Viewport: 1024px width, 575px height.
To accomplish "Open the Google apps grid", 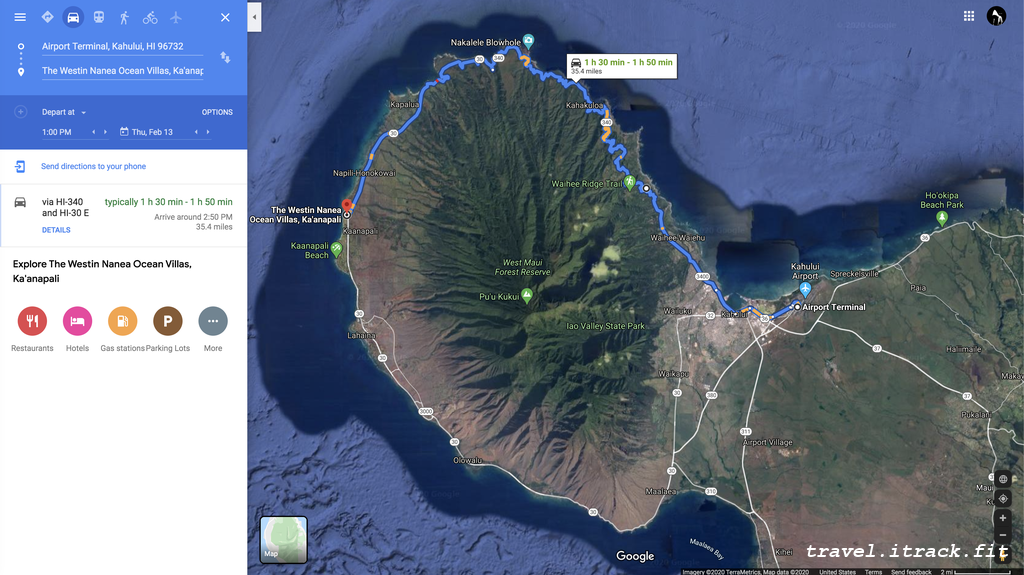I will coord(969,16).
